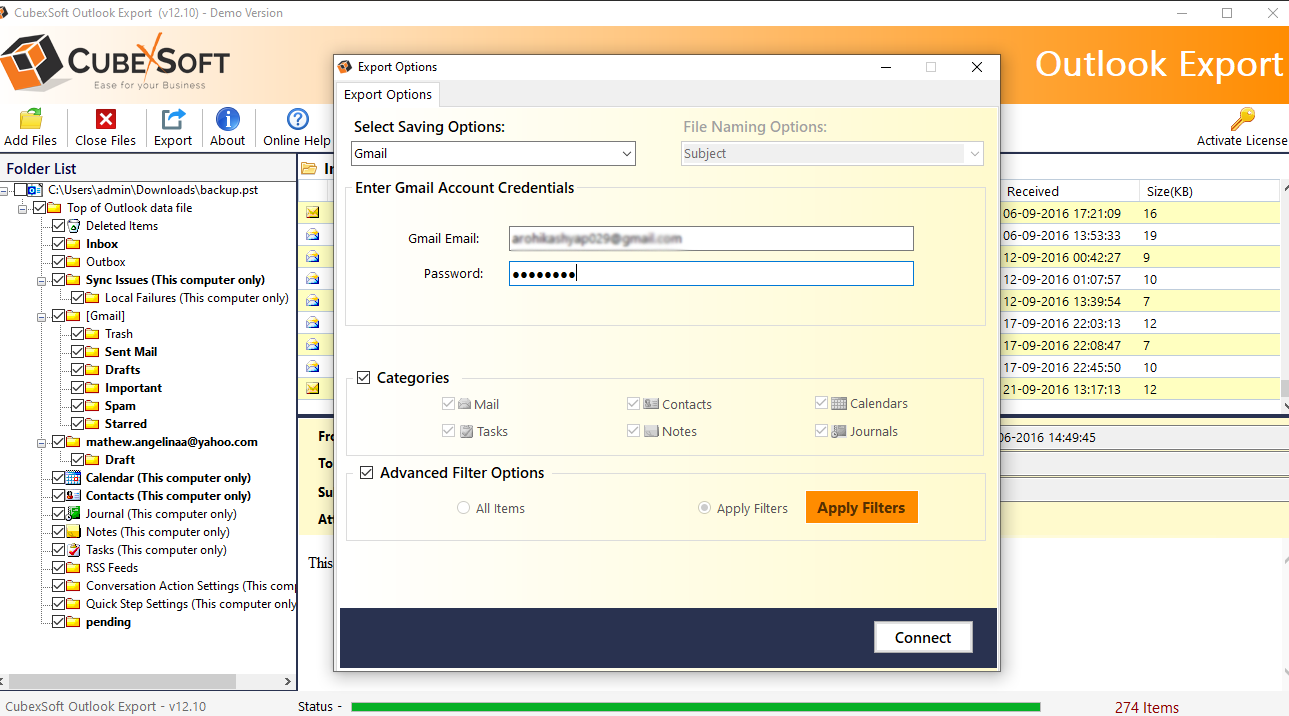Sort by the Received column header

tap(1070, 191)
